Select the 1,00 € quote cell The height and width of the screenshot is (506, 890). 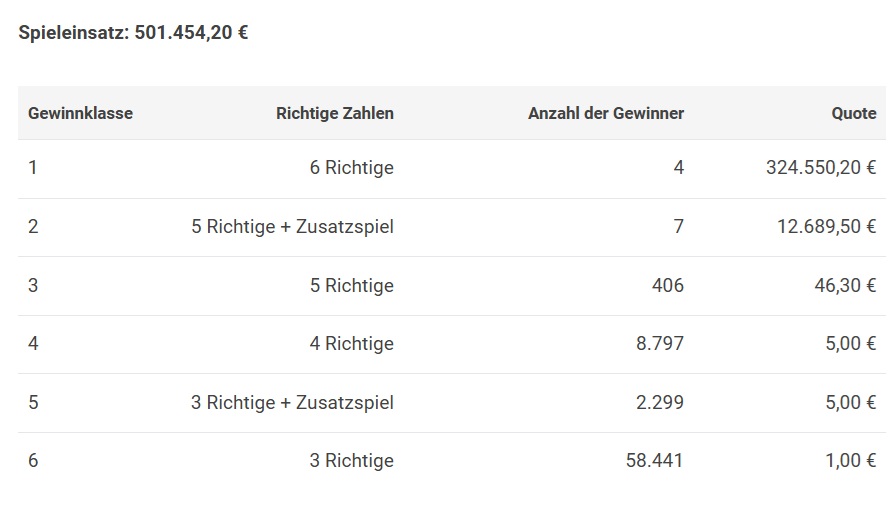850,461
